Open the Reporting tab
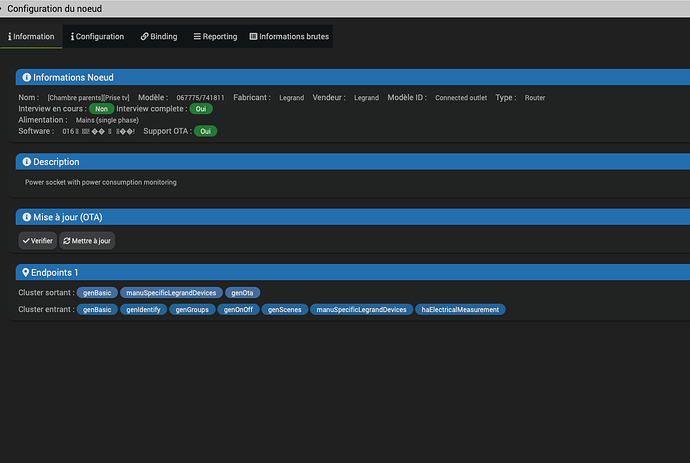The width and height of the screenshot is (690, 463). 216,37
